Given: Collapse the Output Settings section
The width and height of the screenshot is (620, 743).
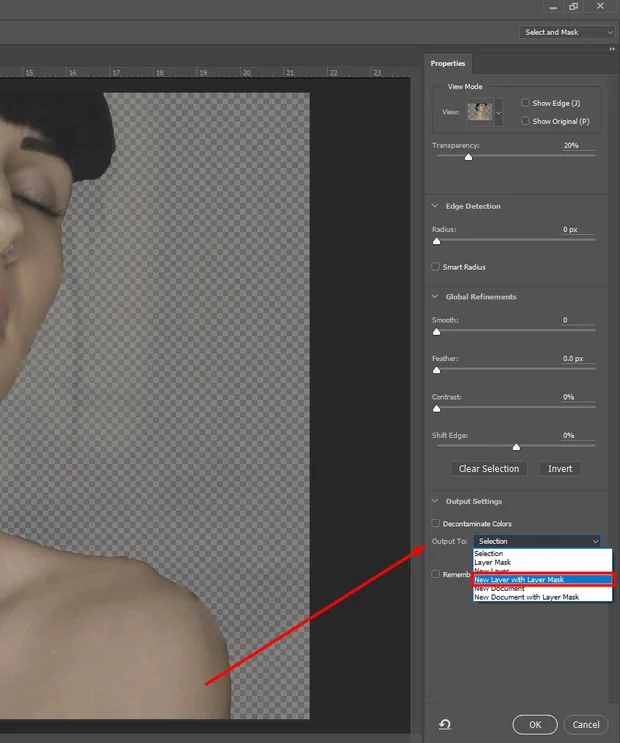Looking at the screenshot, I should [434, 501].
